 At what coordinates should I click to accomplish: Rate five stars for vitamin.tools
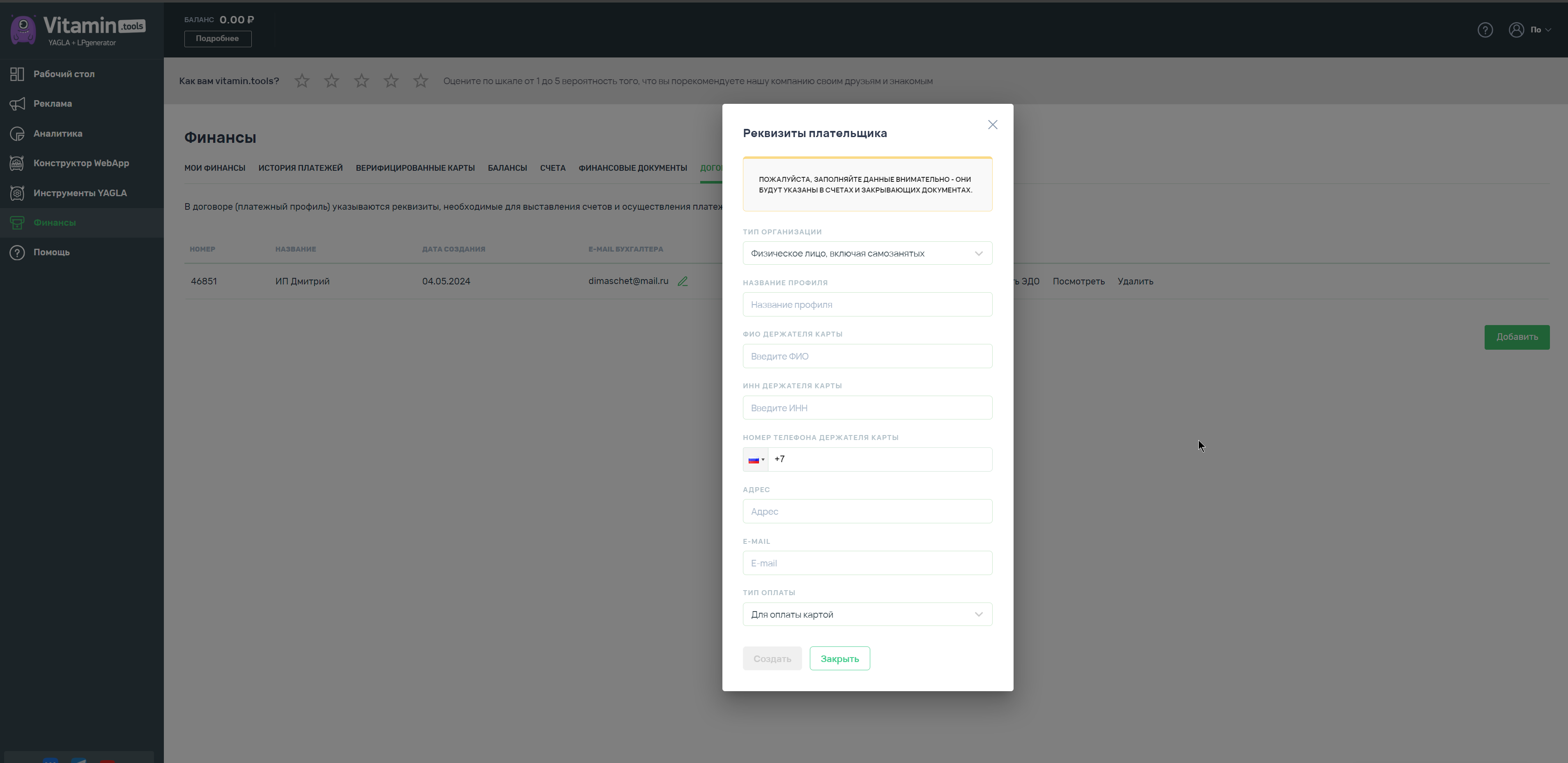click(x=421, y=81)
